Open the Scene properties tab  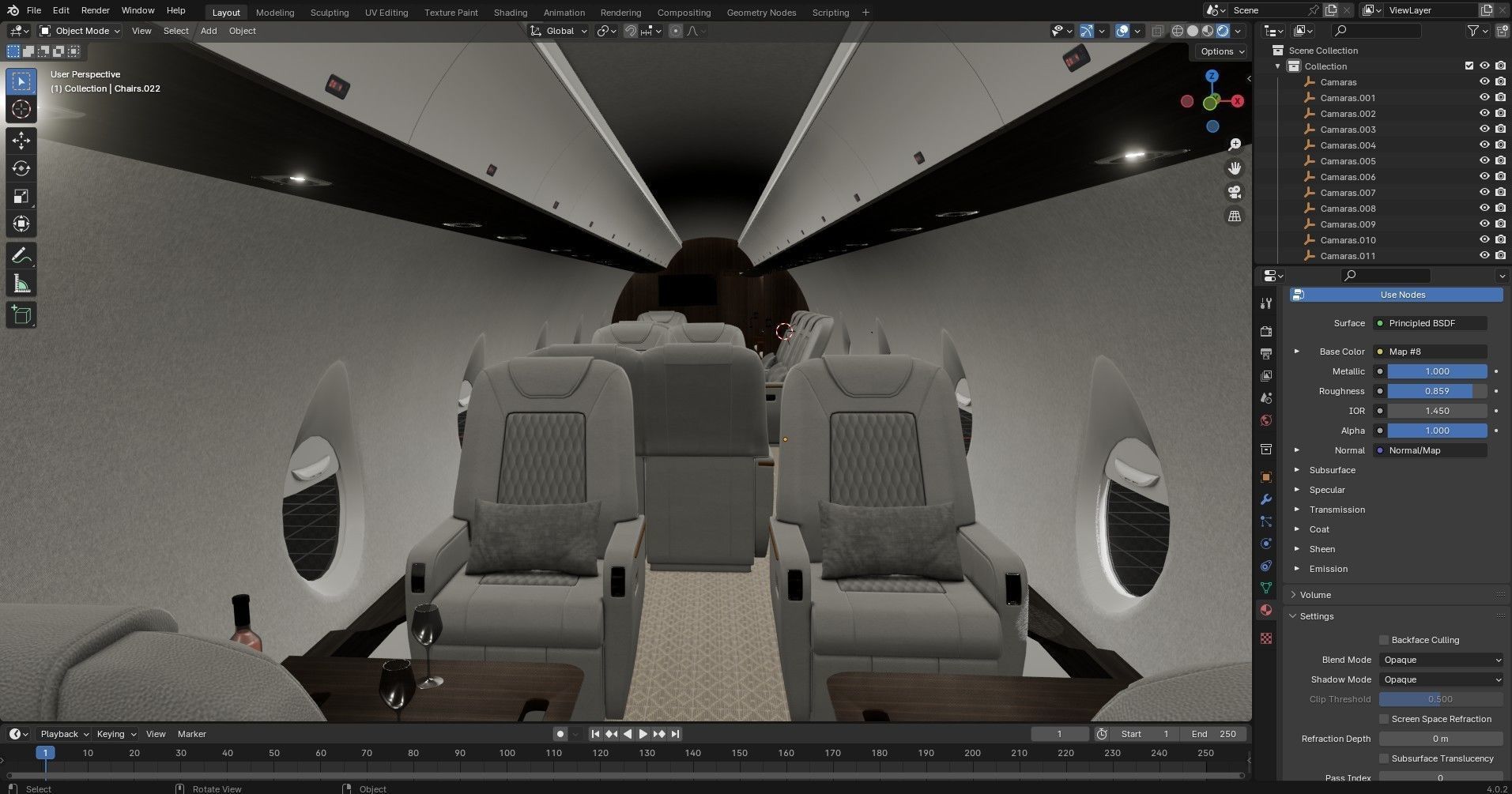click(x=1266, y=398)
